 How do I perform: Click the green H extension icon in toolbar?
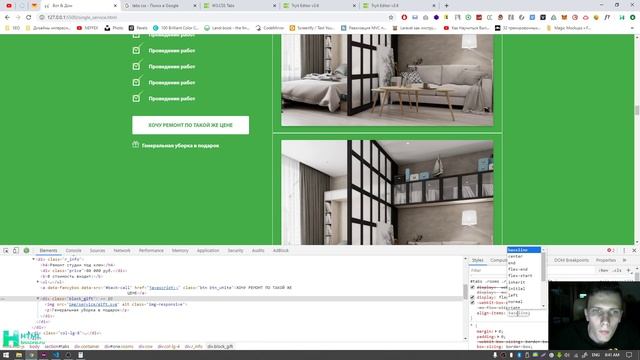622,17
